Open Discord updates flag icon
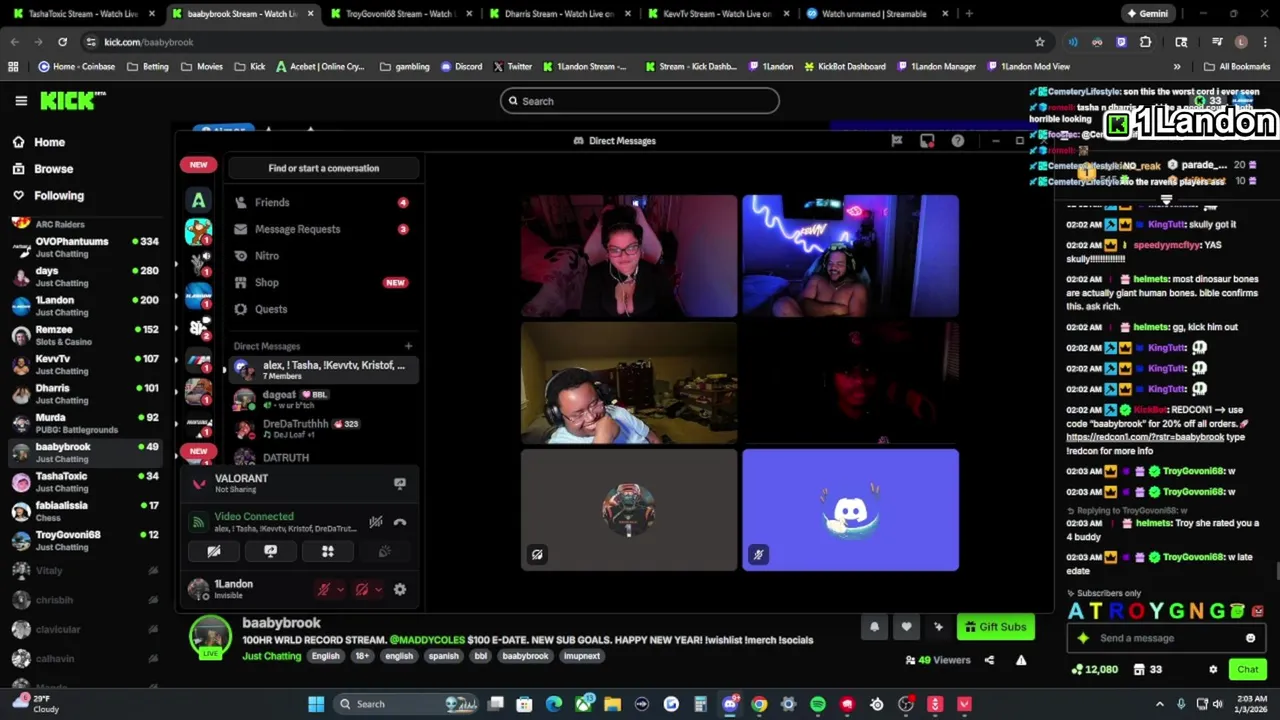 click(897, 141)
